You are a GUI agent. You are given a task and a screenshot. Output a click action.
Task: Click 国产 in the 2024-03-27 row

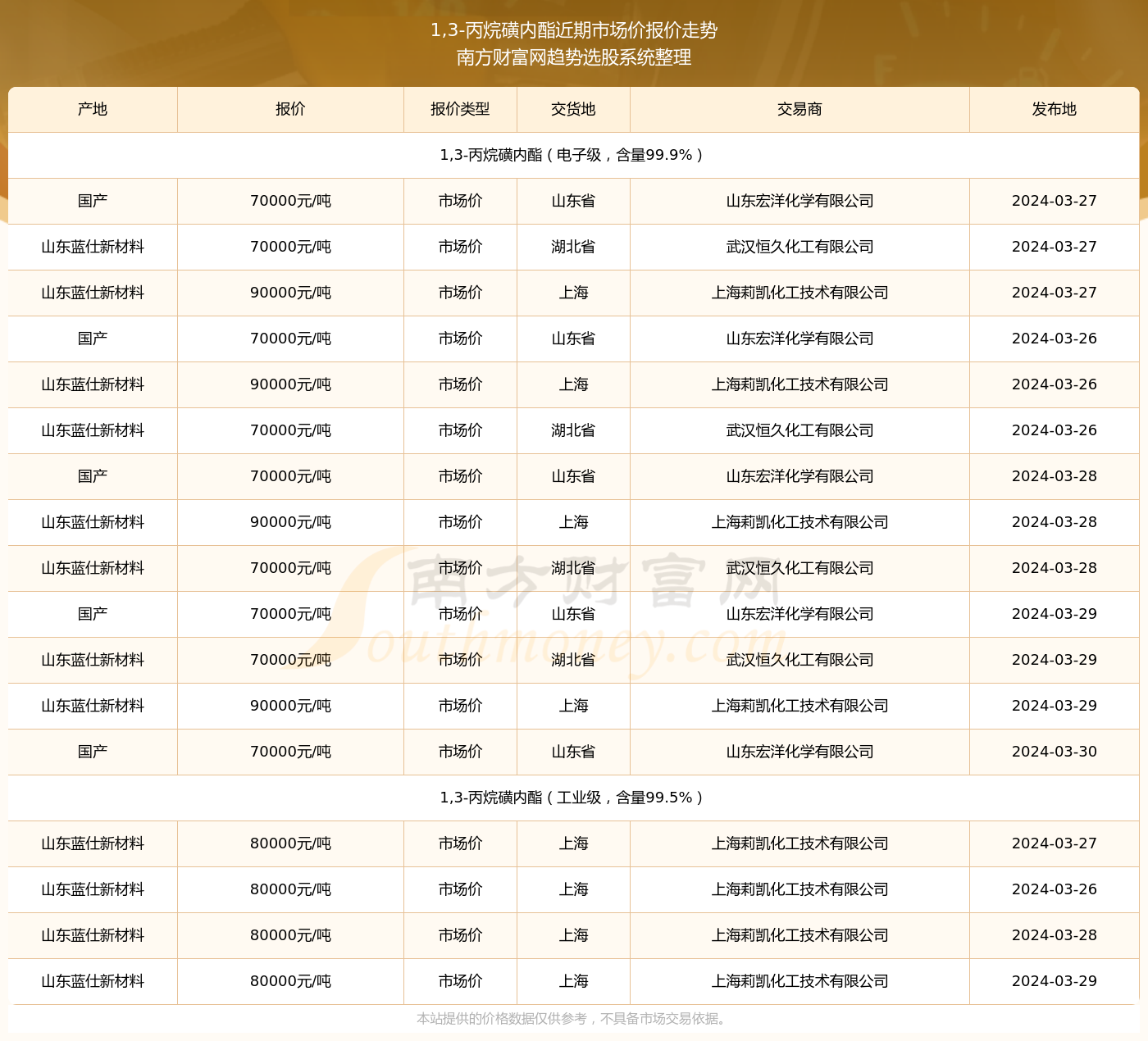tap(93, 201)
